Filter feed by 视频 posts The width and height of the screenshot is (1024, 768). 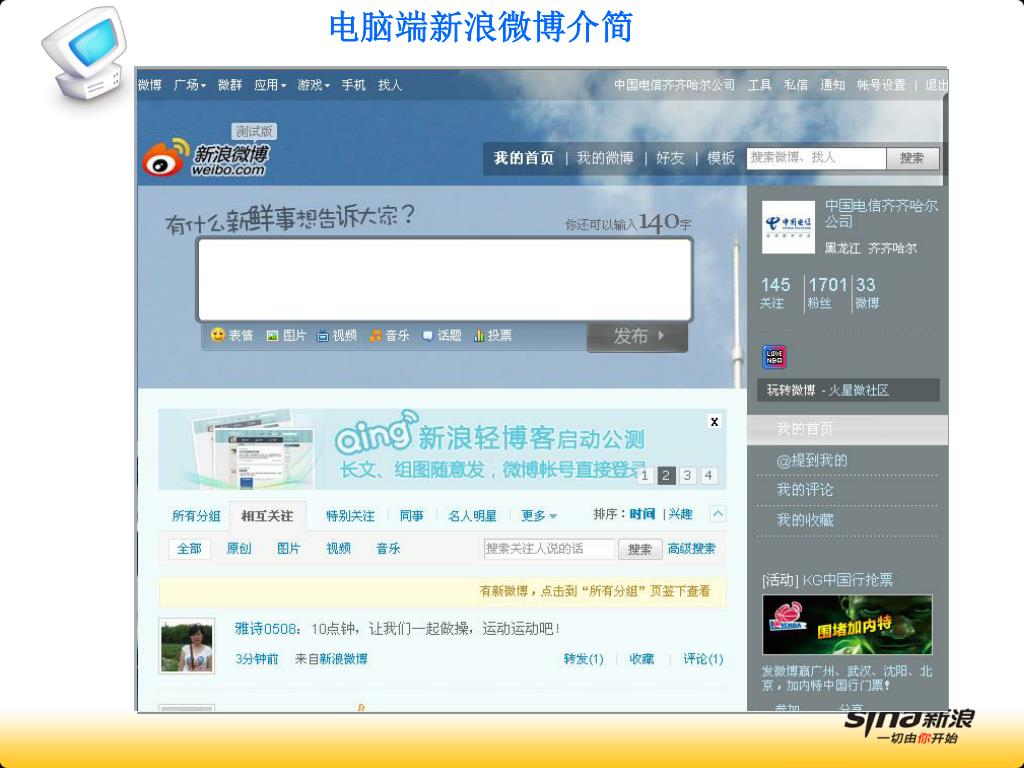pos(338,549)
